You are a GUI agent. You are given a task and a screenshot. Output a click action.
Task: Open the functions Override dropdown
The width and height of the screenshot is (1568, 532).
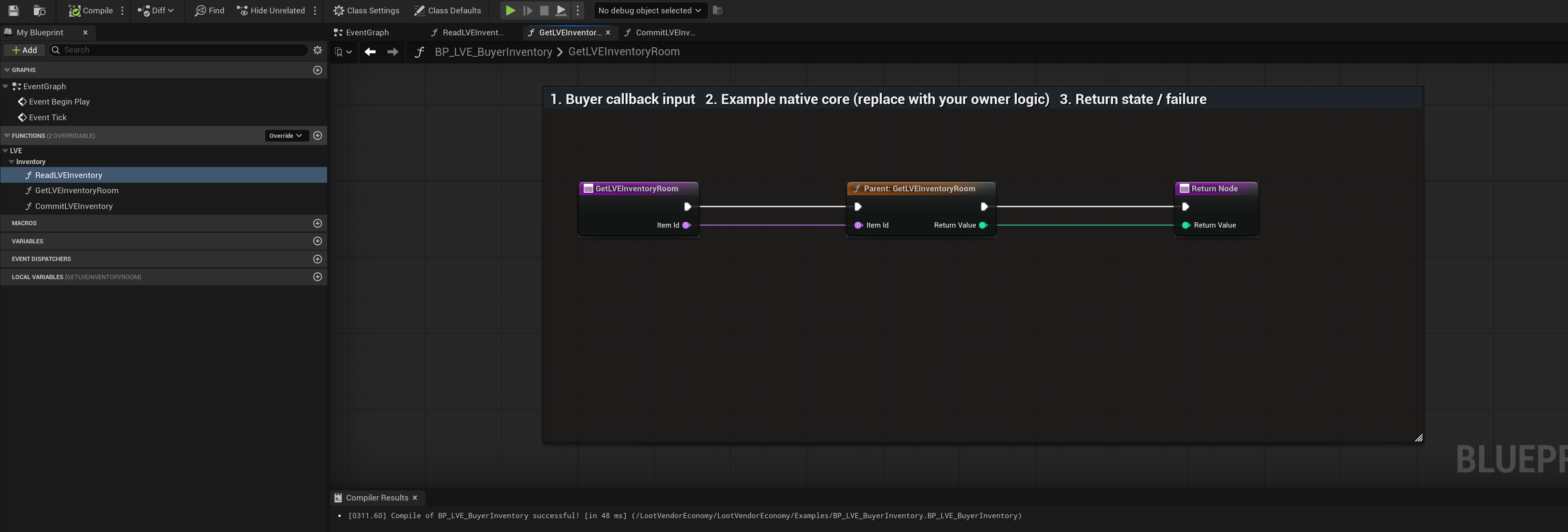click(x=286, y=136)
